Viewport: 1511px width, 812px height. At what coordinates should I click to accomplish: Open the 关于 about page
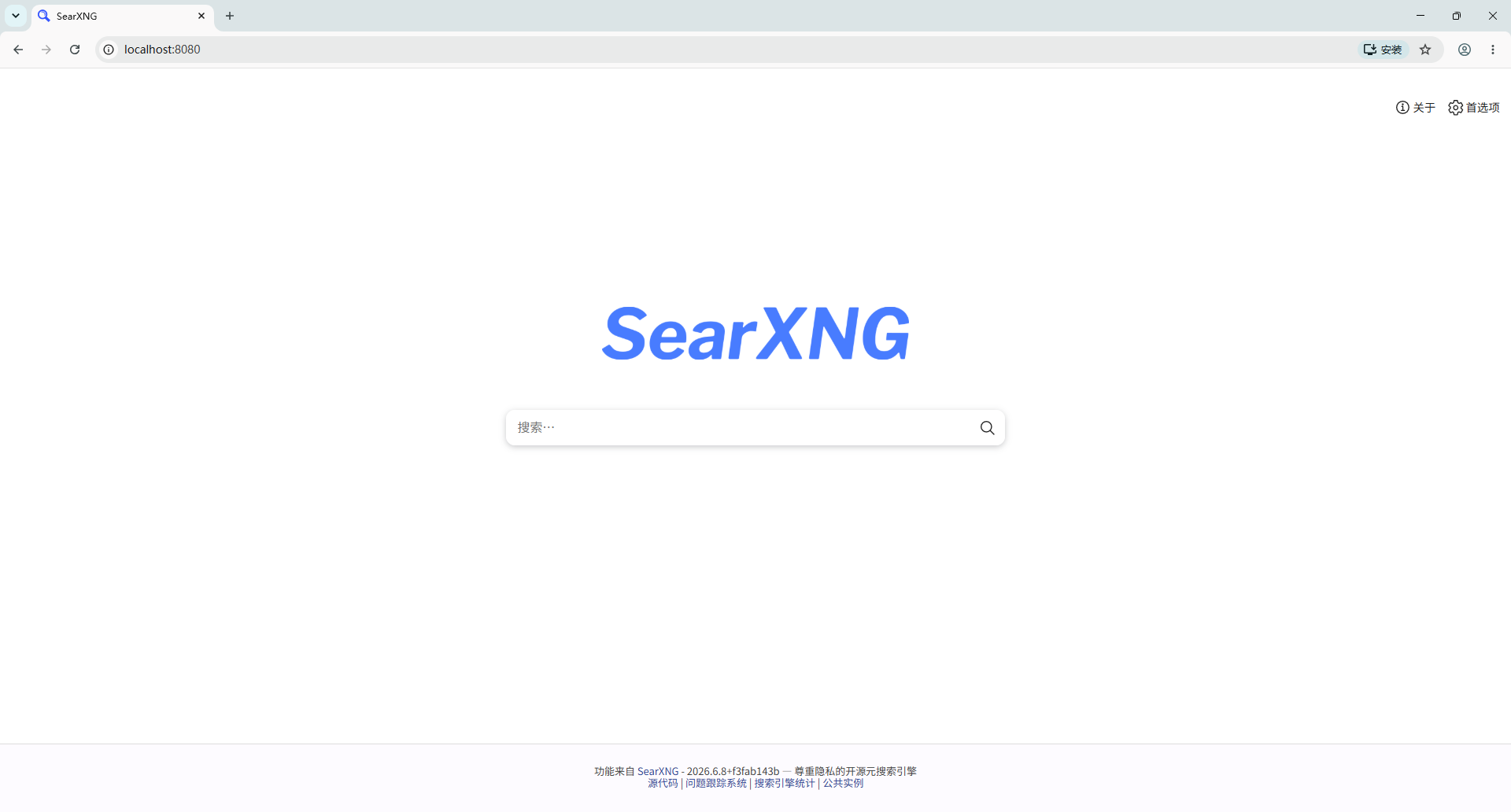pyautogui.click(x=1415, y=107)
